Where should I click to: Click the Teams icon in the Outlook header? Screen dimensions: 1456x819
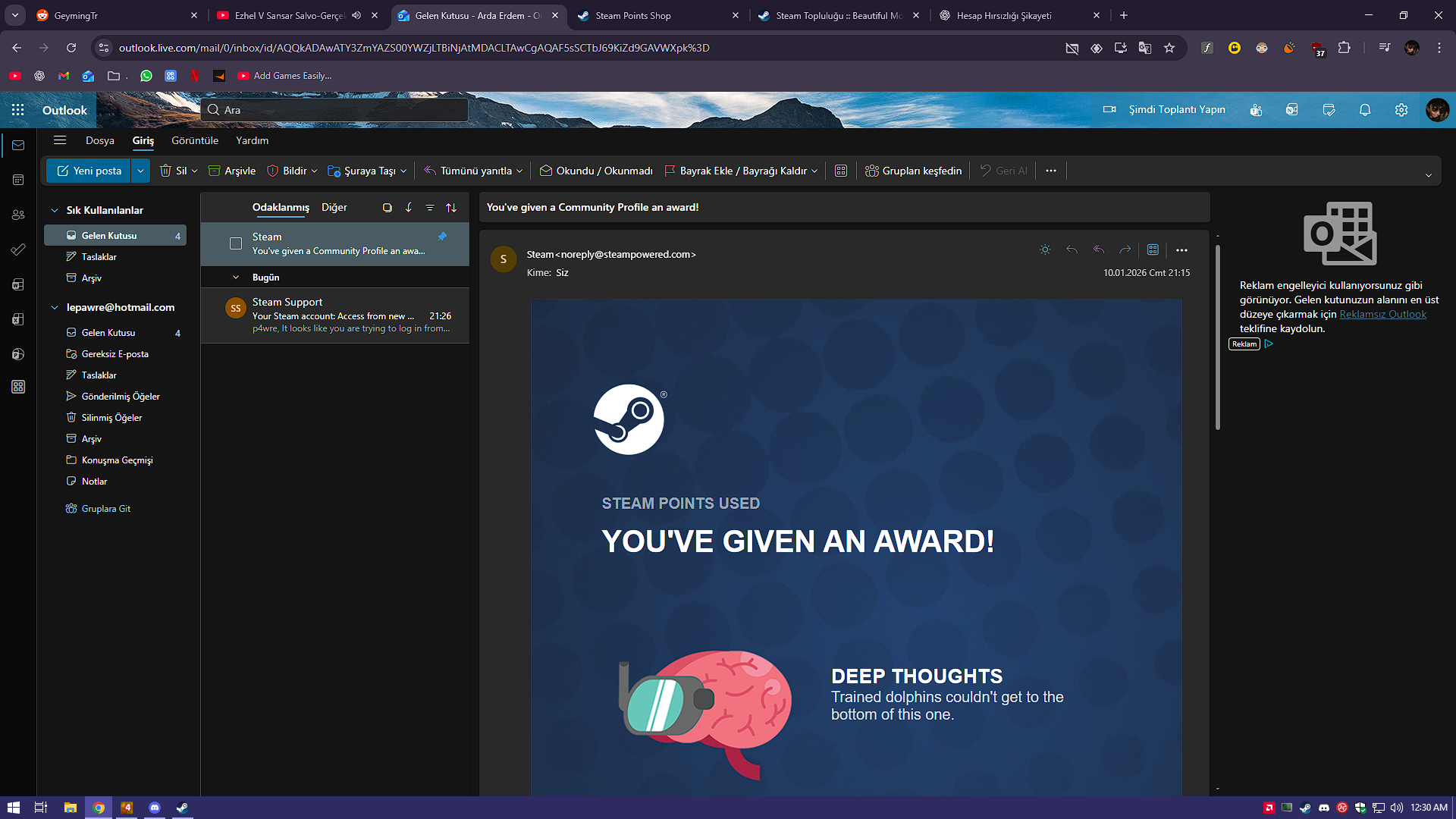click(1256, 110)
